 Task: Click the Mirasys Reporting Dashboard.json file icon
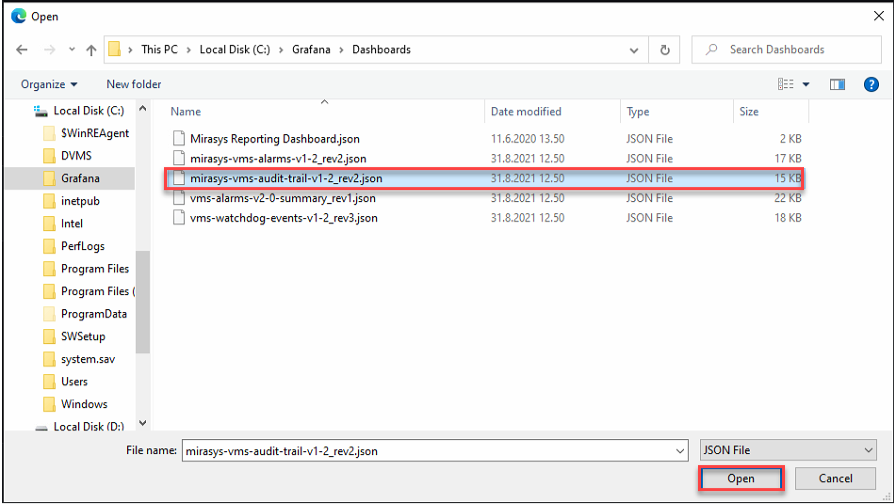tap(179, 139)
